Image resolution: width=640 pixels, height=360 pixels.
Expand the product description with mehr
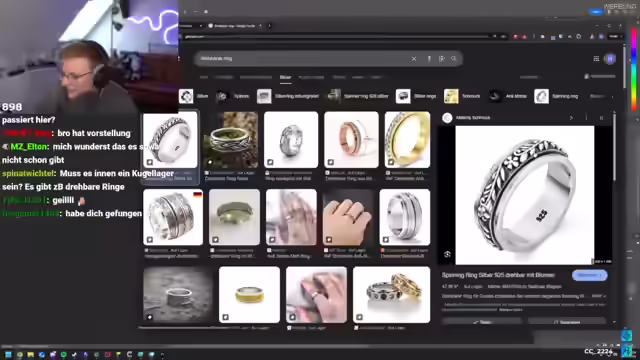tap(598, 296)
